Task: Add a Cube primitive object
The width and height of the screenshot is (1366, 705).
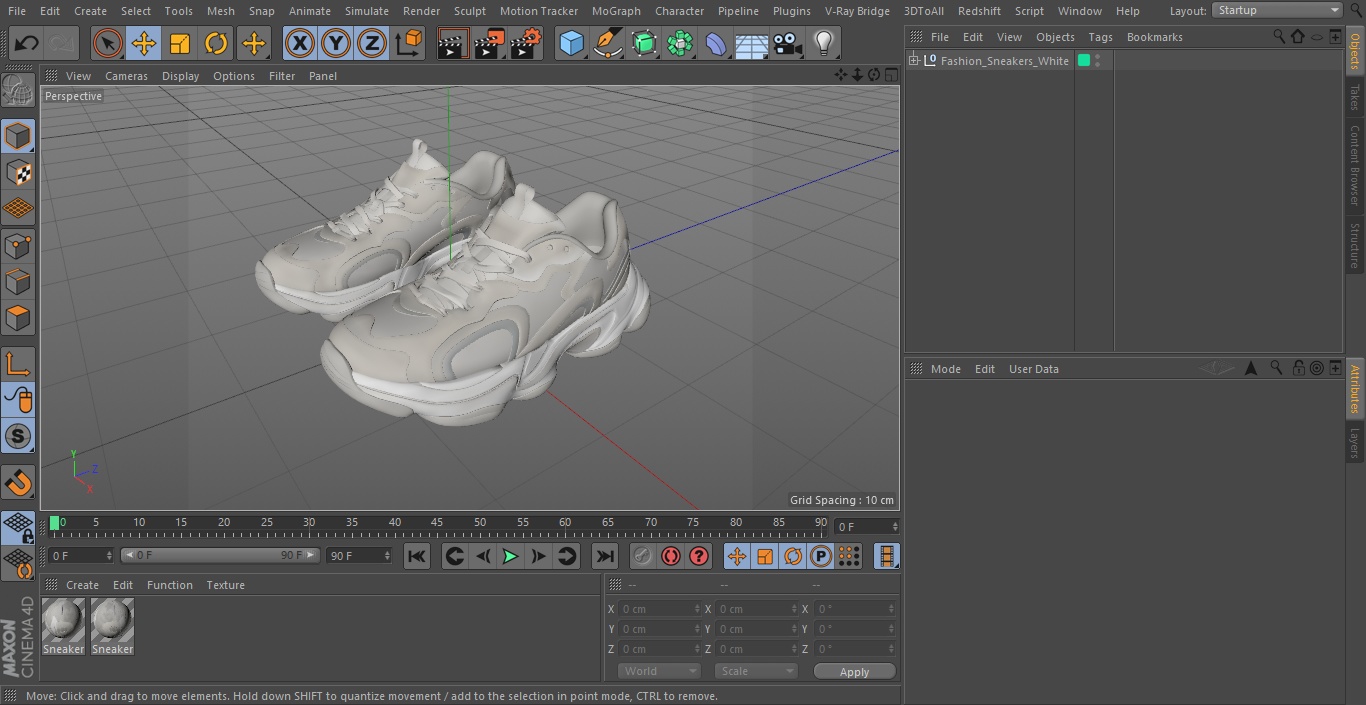Action: coord(571,43)
